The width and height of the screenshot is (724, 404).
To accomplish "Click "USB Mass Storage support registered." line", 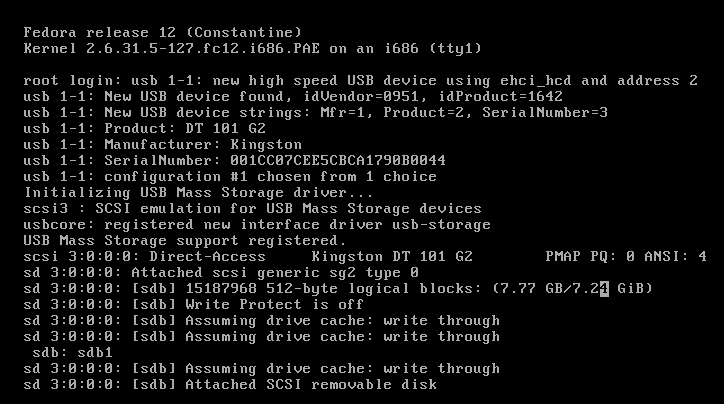I will click(x=185, y=241).
